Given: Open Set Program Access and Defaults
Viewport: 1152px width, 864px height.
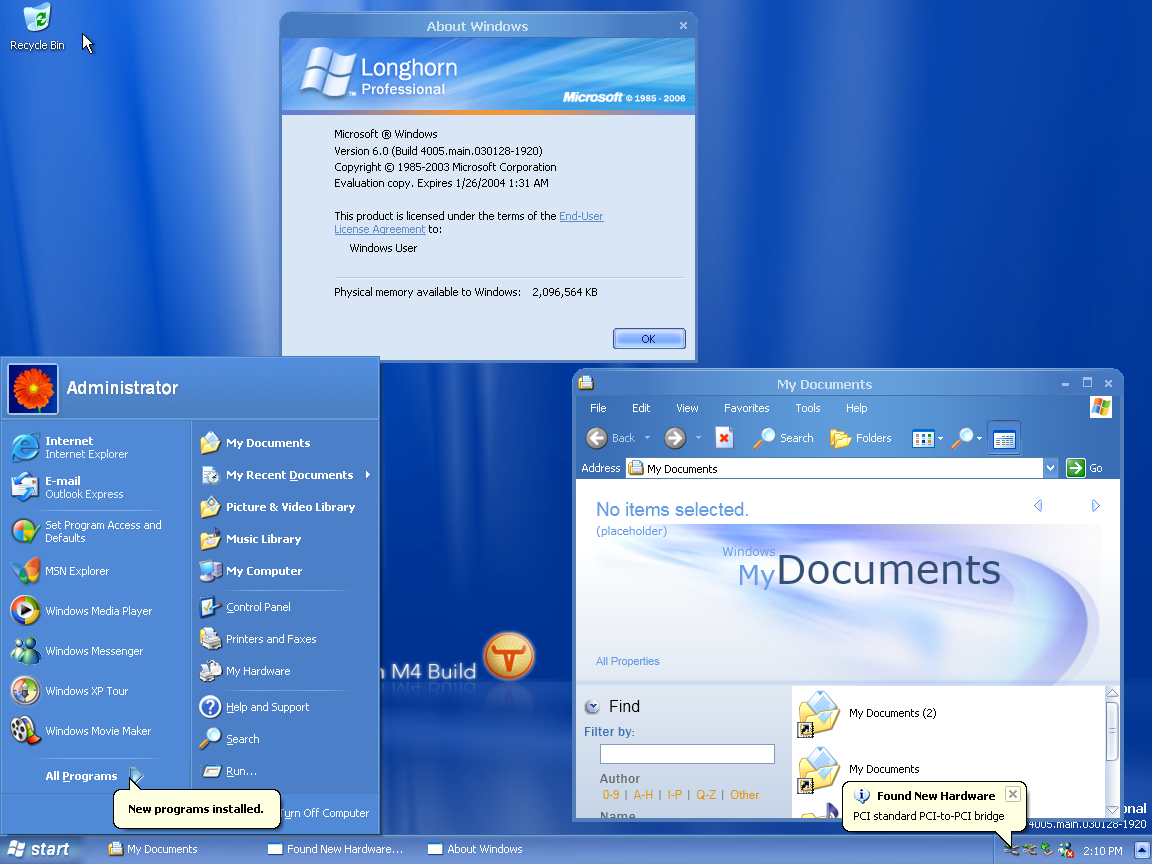Looking at the screenshot, I should [x=87, y=531].
